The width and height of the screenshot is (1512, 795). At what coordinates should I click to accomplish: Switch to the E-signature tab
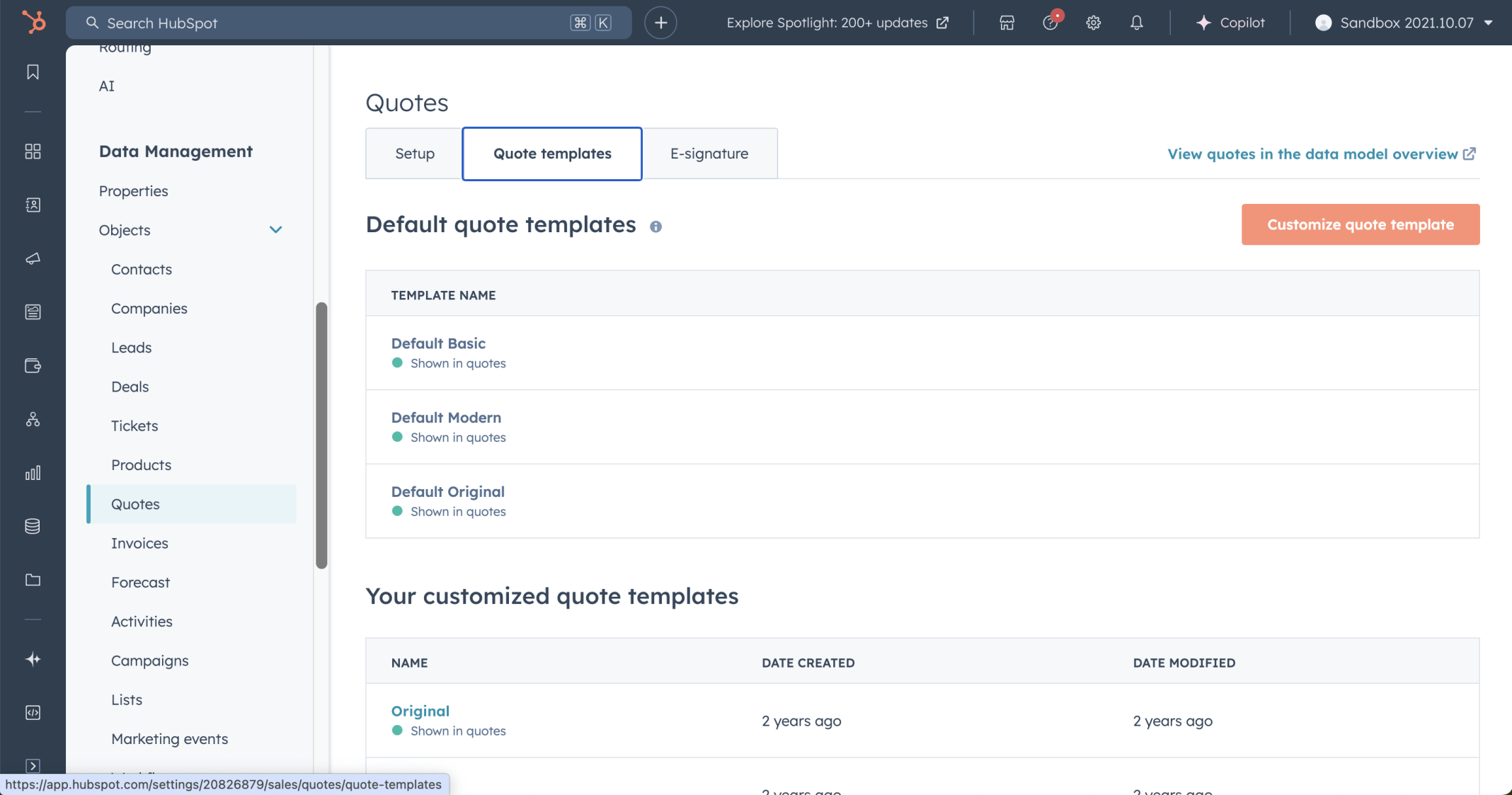[709, 154]
